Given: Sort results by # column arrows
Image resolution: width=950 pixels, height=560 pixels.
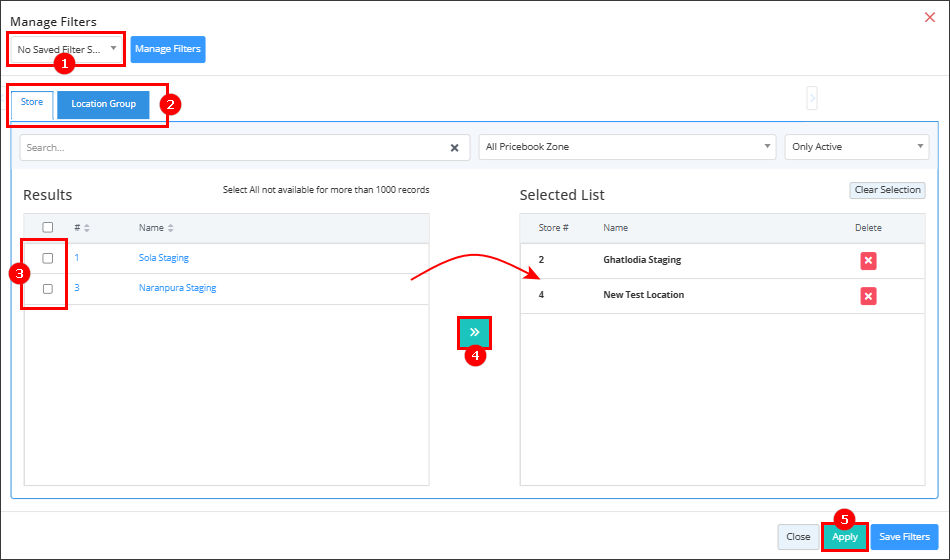Looking at the screenshot, I should (x=87, y=228).
